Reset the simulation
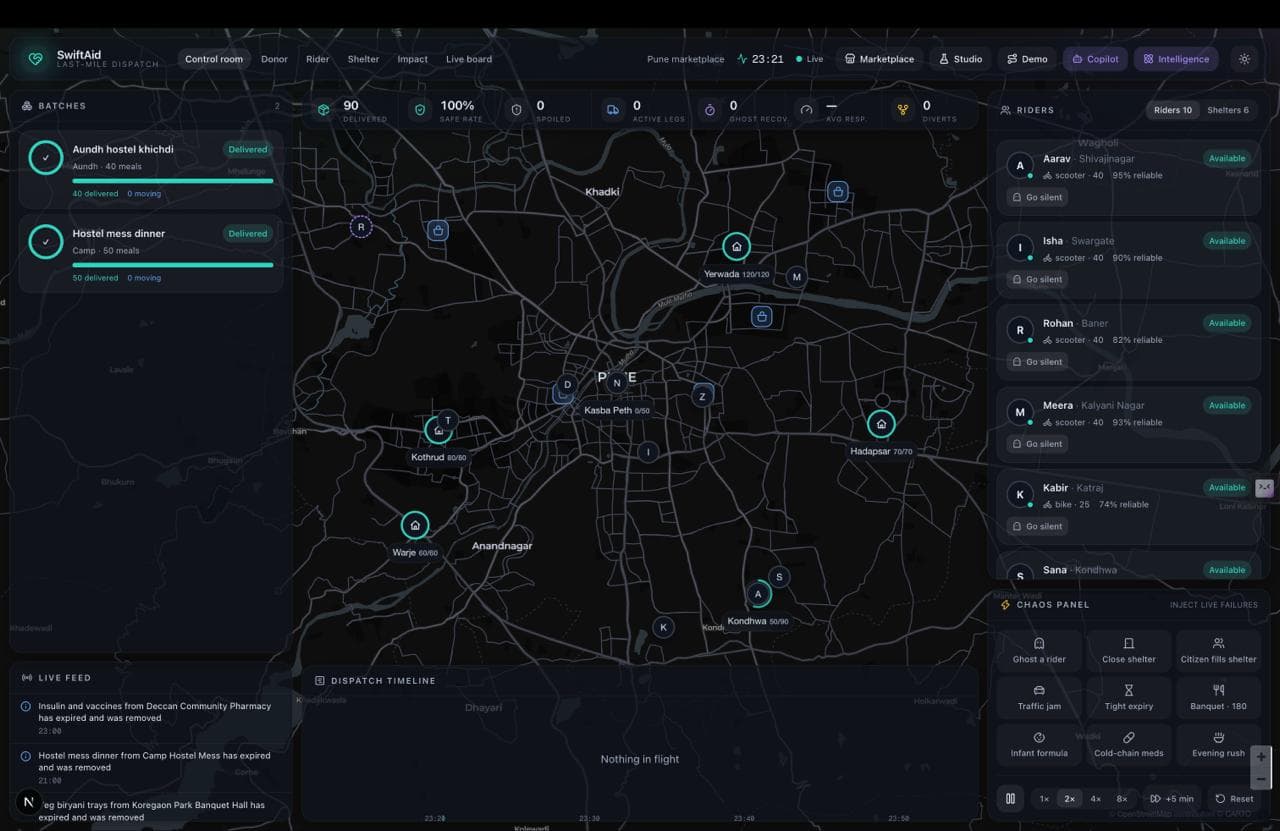This screenshot has width=1280, height=831. point(1234,799)
